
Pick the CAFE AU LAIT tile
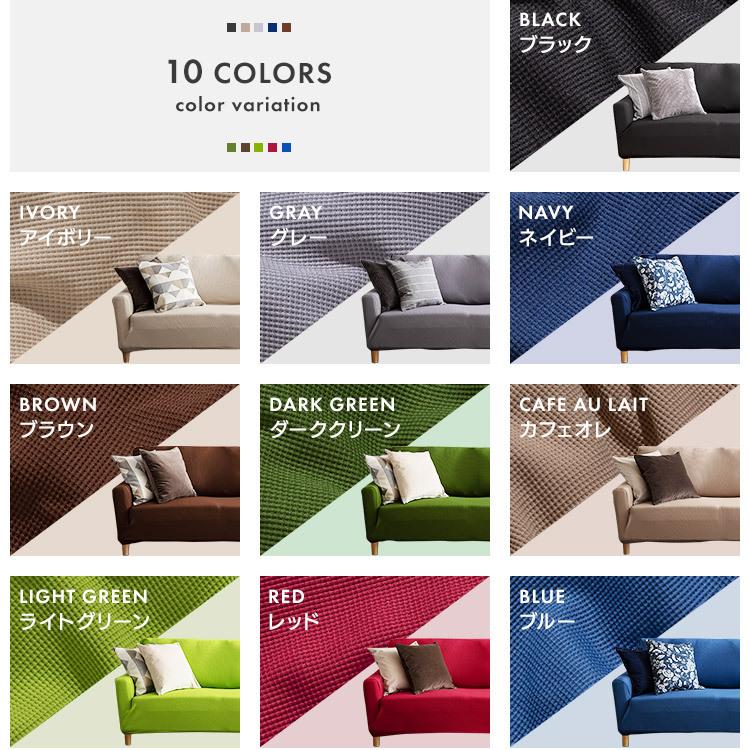click(x=625, y=470)
